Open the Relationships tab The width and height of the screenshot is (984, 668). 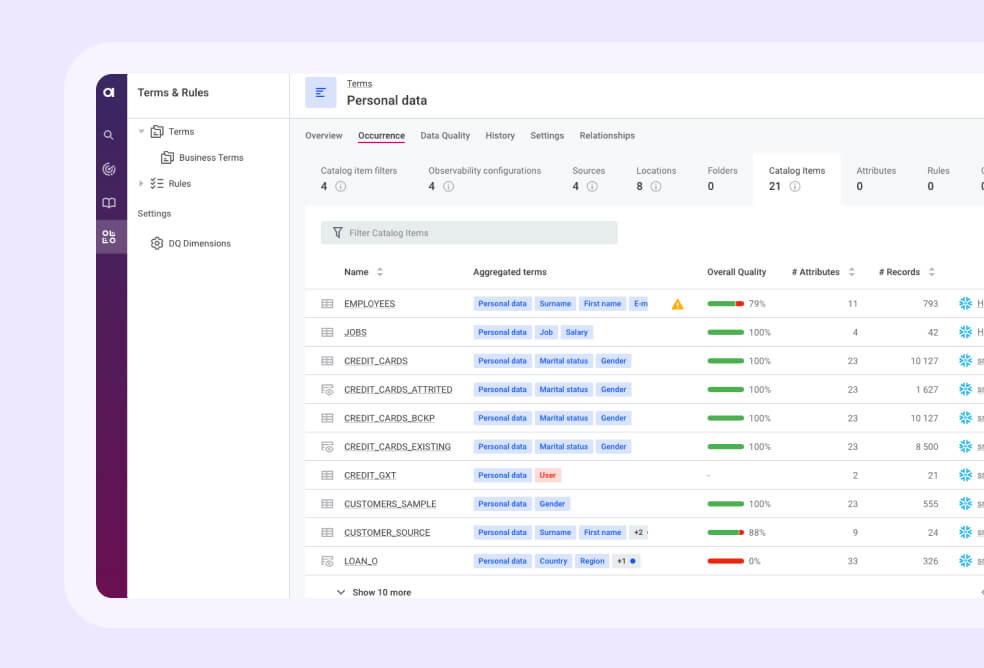(x=607, y=136)
